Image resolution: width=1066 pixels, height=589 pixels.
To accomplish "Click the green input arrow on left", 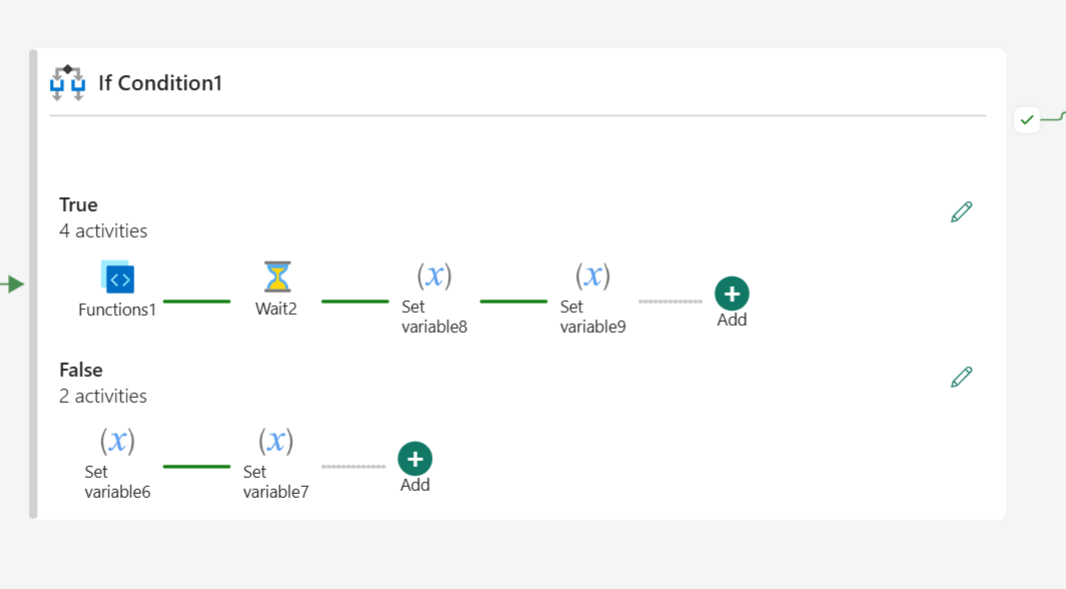I will [12, 284].
